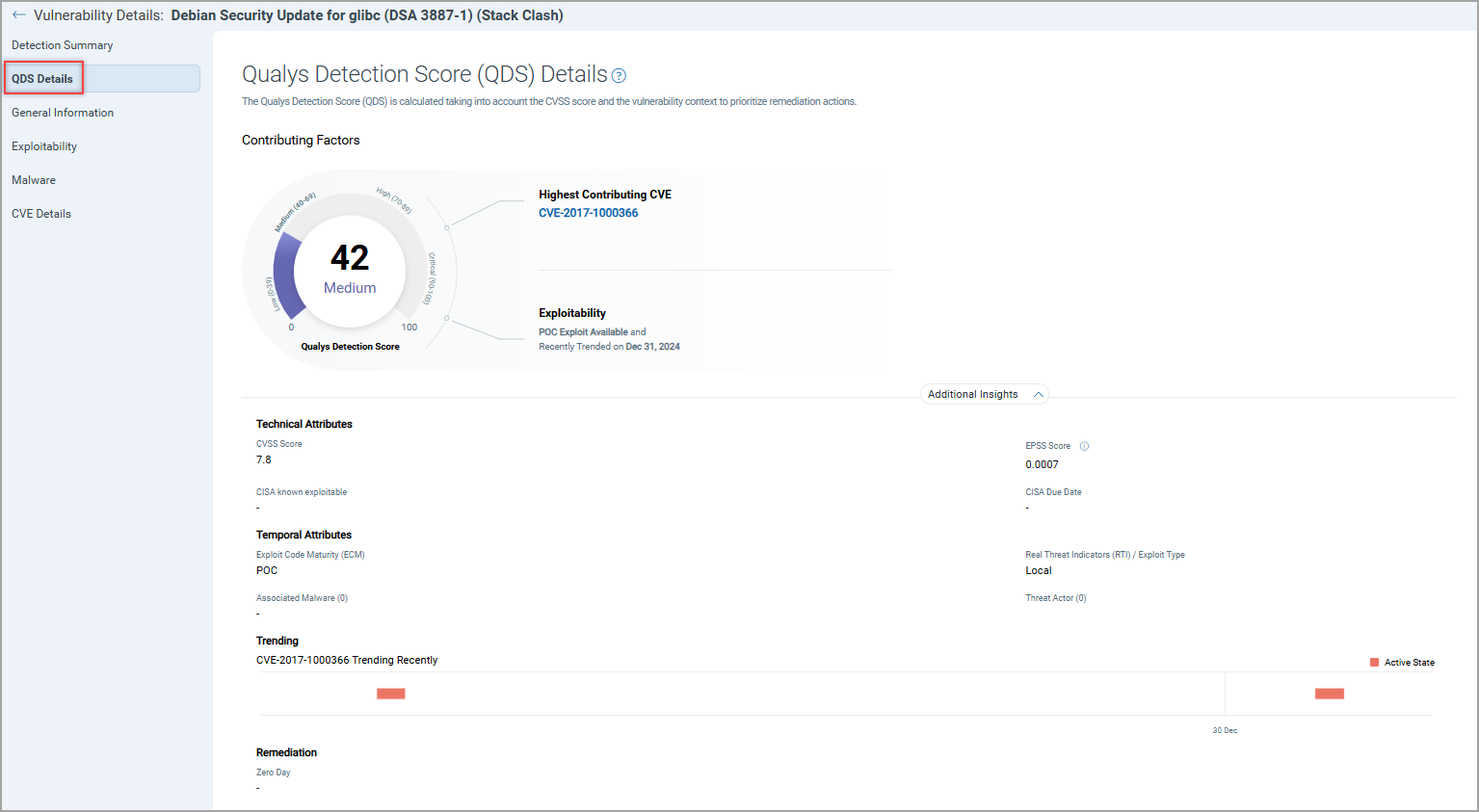Click the back arrow beside Vulnerability Details
1479x812 pixels.
tap(18, 15)
